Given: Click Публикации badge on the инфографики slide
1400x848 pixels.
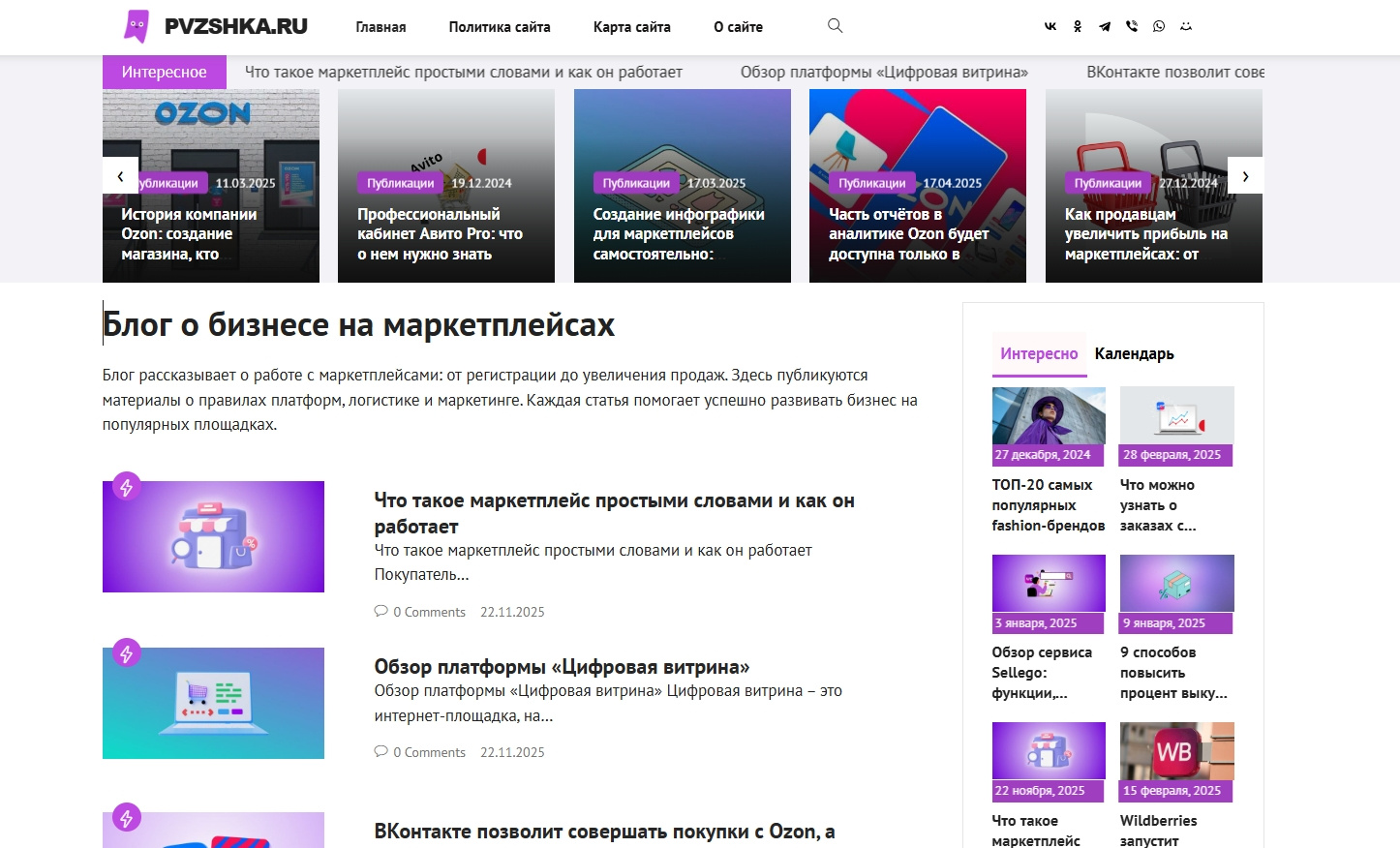Looking at the screenshot, I should point(636,183).
